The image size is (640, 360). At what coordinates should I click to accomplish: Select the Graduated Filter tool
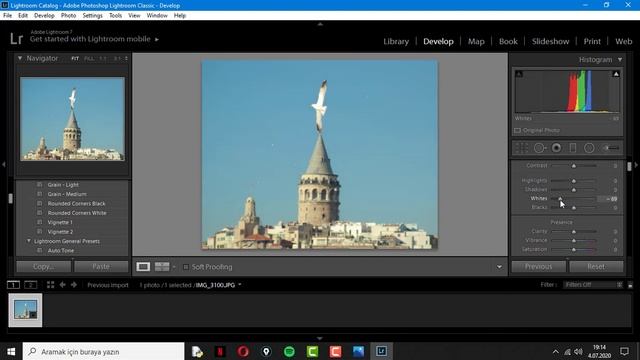pyautogui.click(x=573, y=148)
